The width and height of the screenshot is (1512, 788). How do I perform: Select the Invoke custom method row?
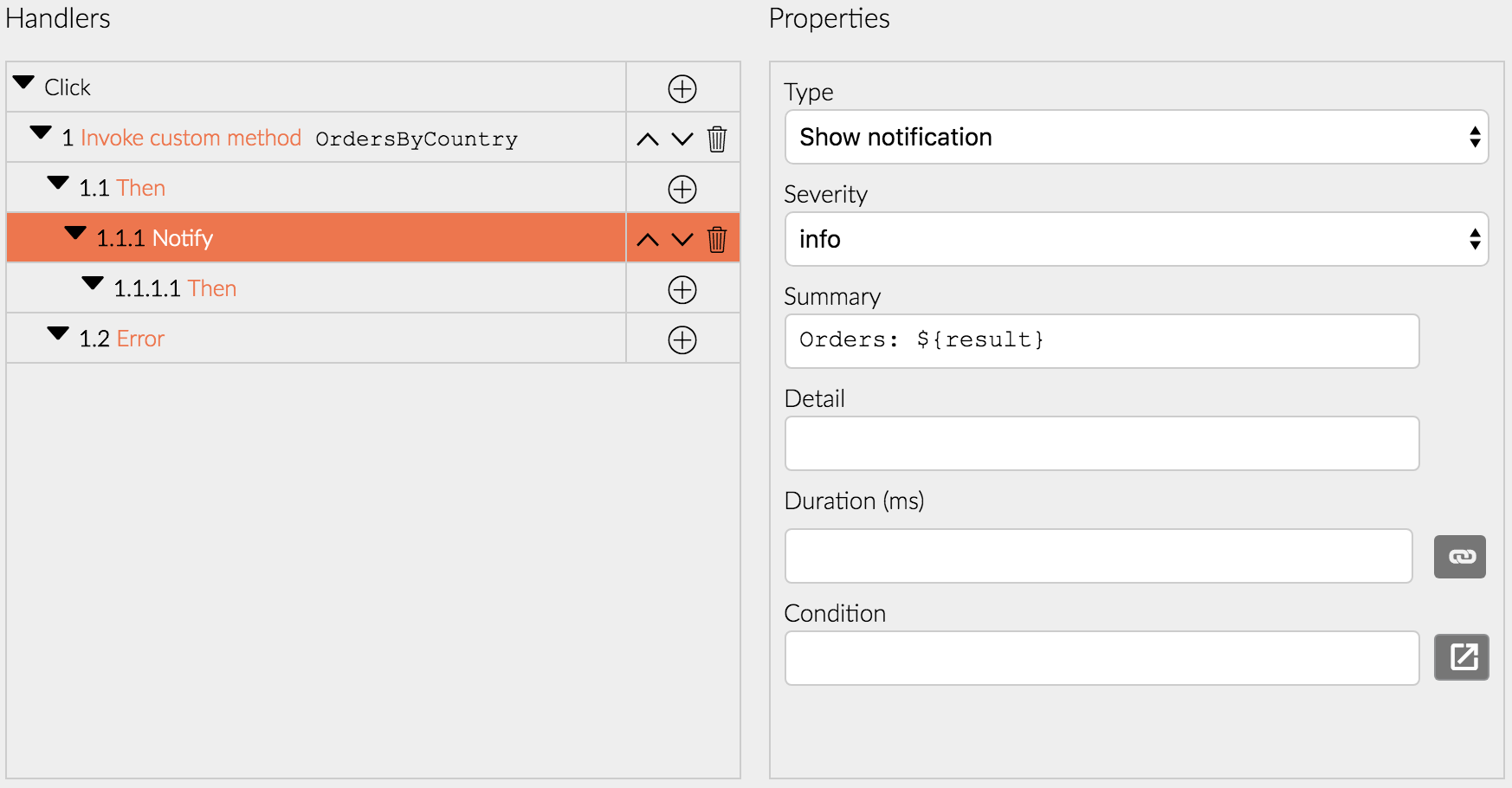(x=316, y=138)
